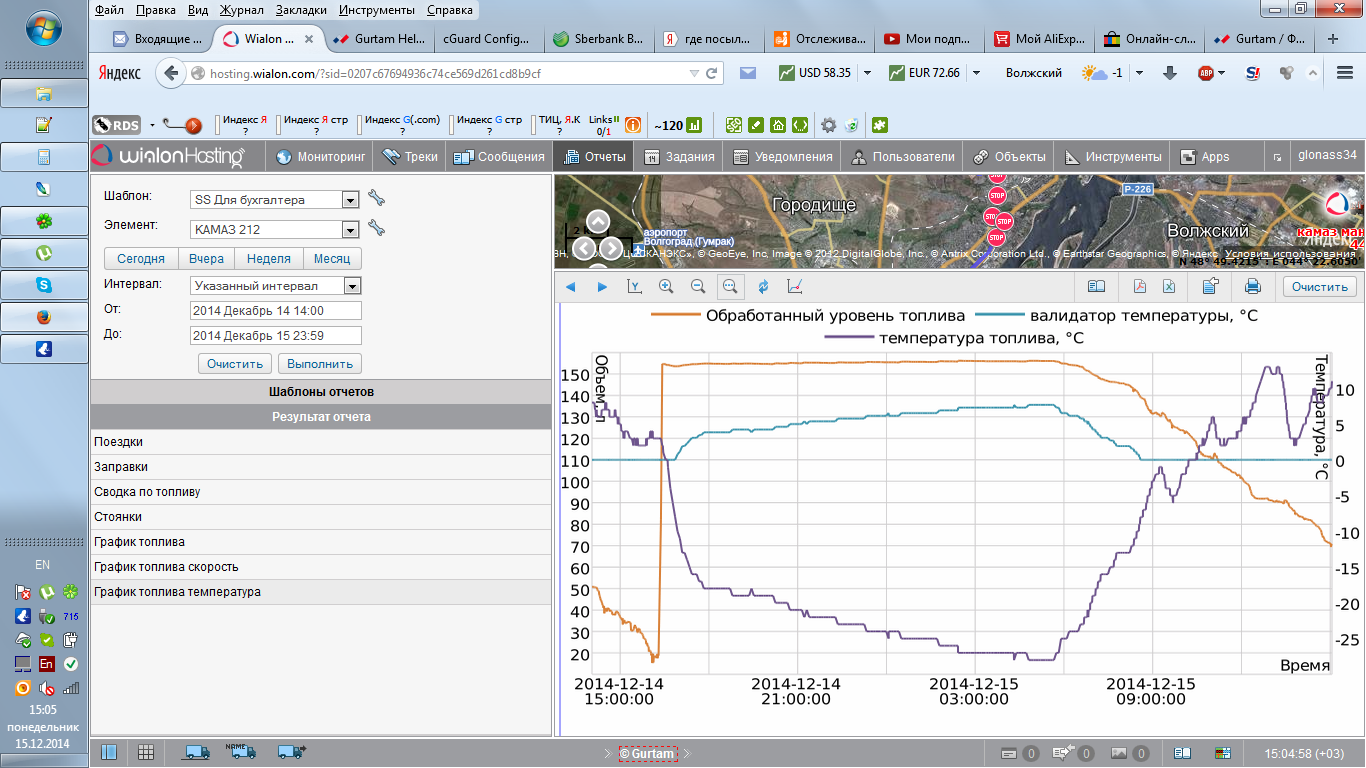This screenshot has width=1366, height=768.
Task: Open the Интервал dropdown
Action: pos(350,285)
